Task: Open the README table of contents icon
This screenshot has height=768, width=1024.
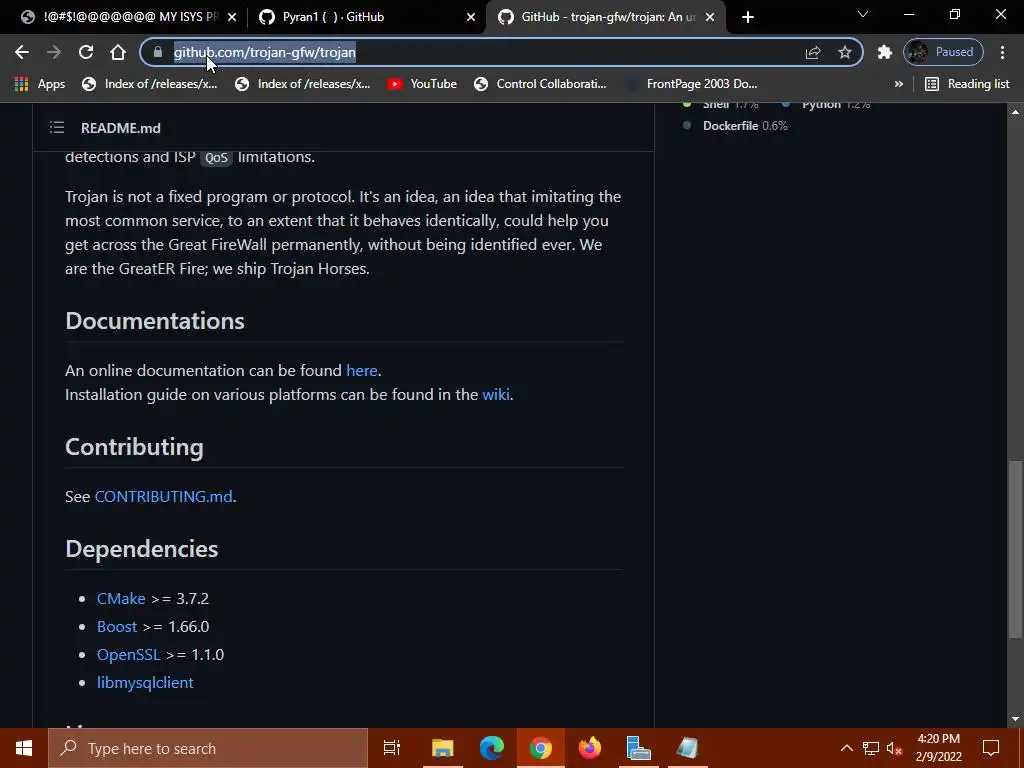Action: pyautogui.click(x=57, y=127)
